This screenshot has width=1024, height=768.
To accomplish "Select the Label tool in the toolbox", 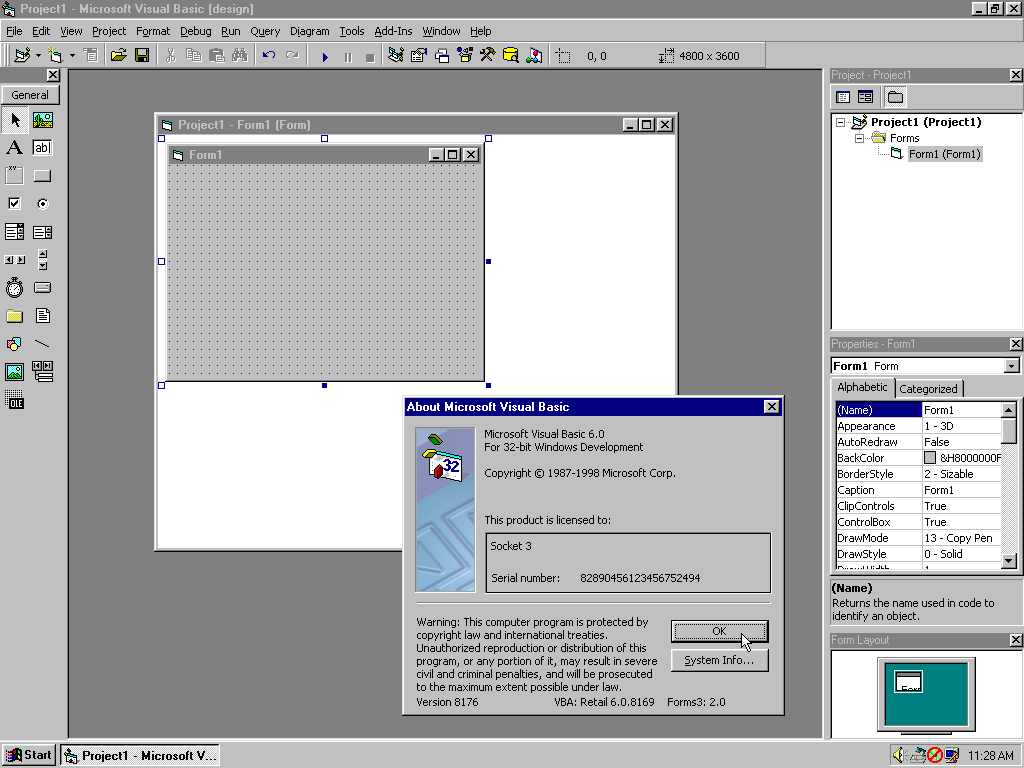I will click(14, 148).
